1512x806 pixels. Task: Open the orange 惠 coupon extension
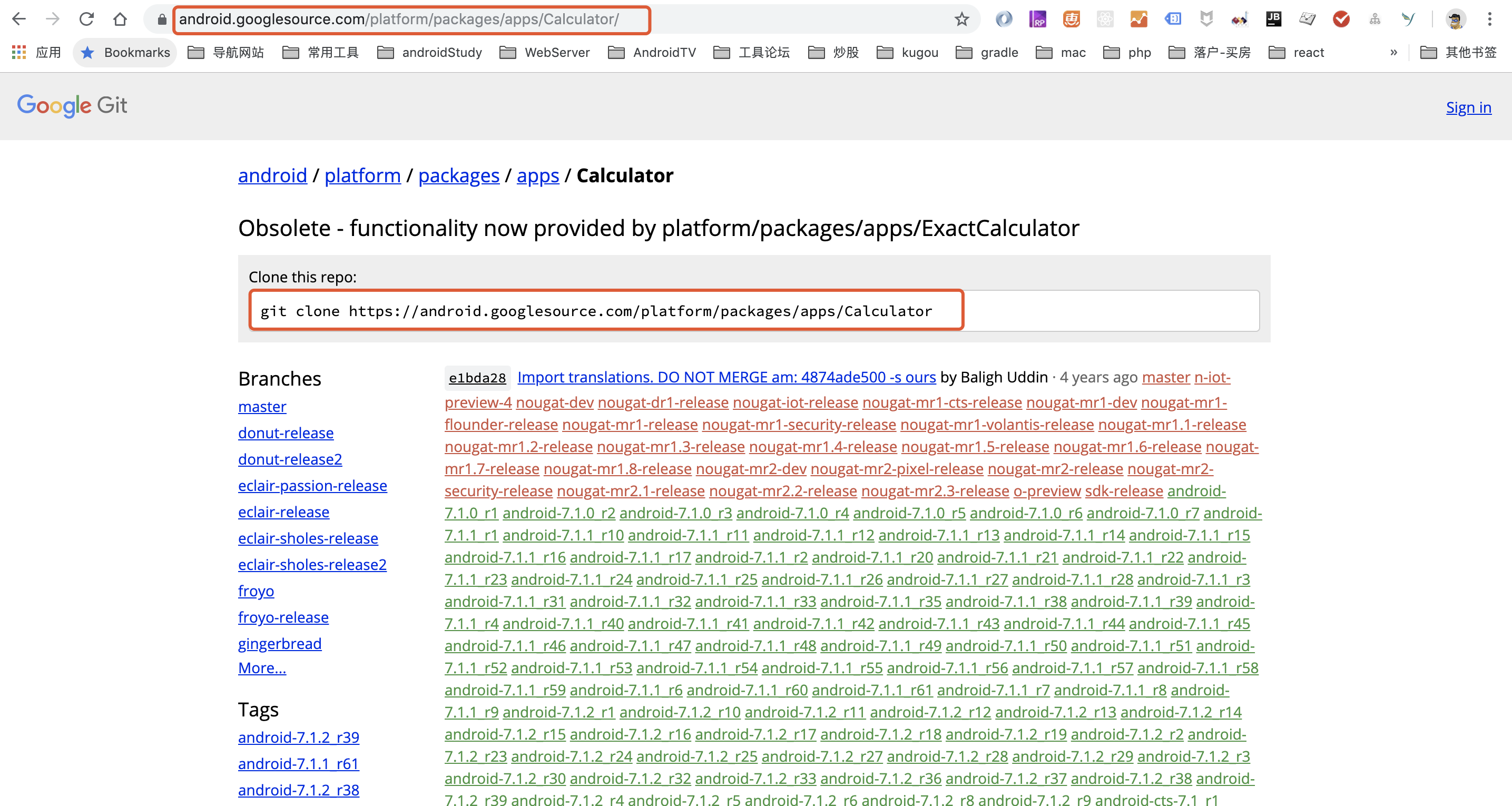[x=1071, y=19]
